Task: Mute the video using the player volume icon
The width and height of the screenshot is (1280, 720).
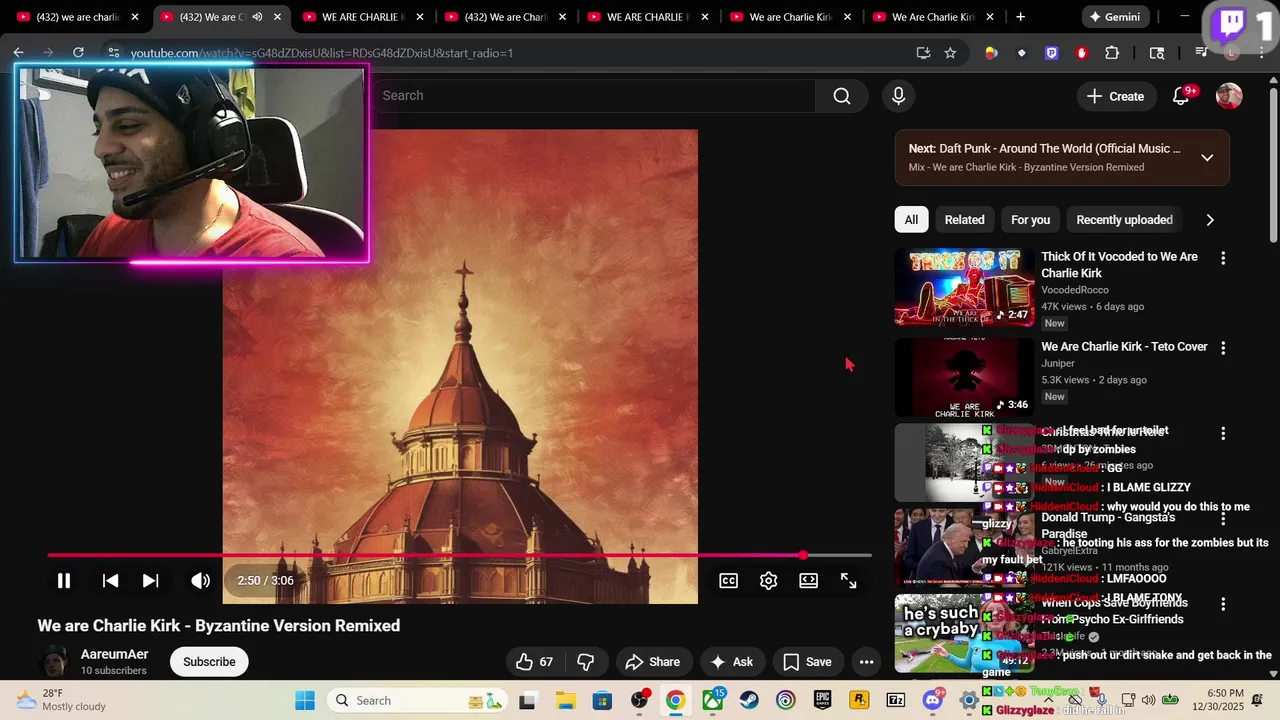Action: [201, 581]
